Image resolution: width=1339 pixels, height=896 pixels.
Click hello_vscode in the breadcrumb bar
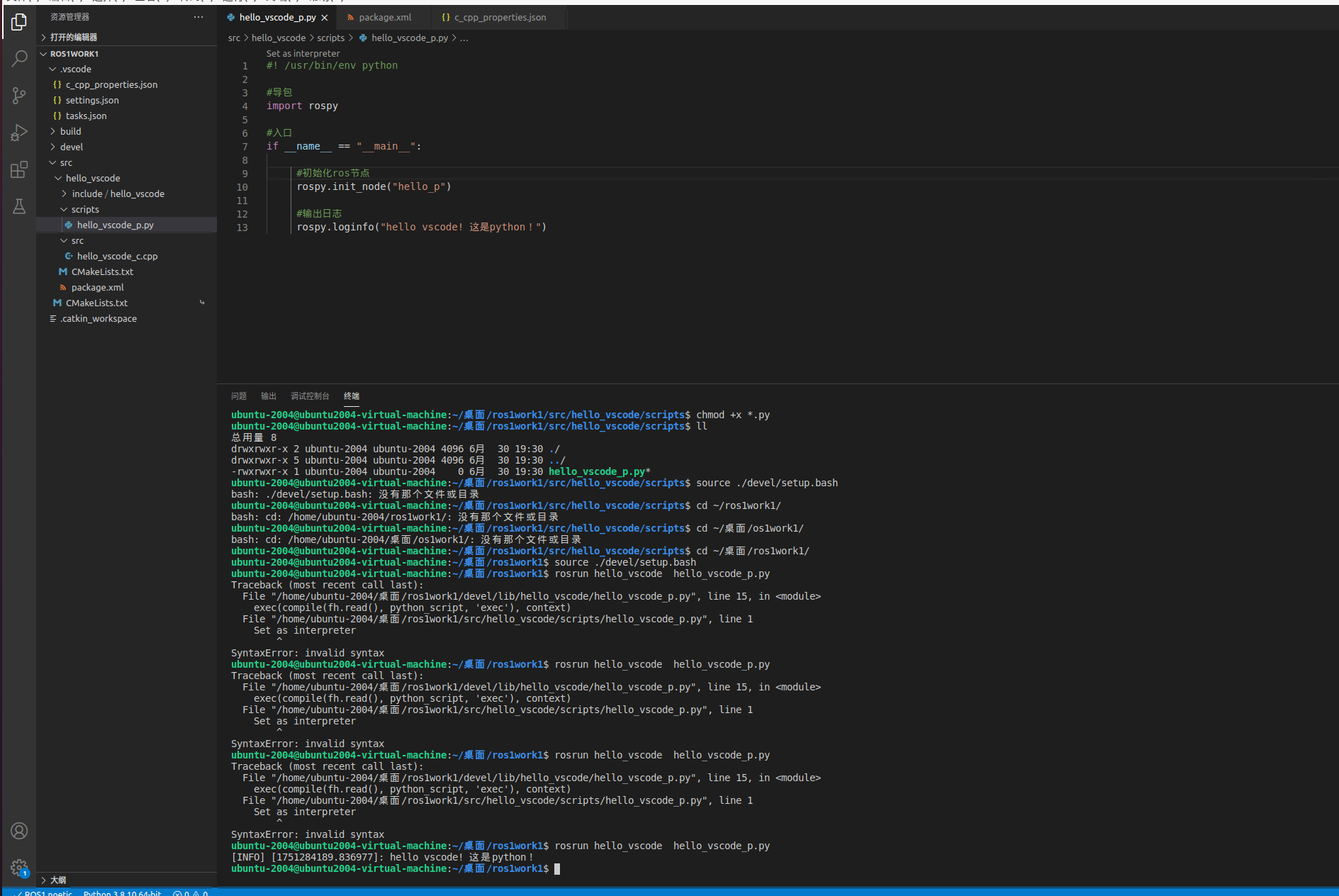click(x=279, y=38)
